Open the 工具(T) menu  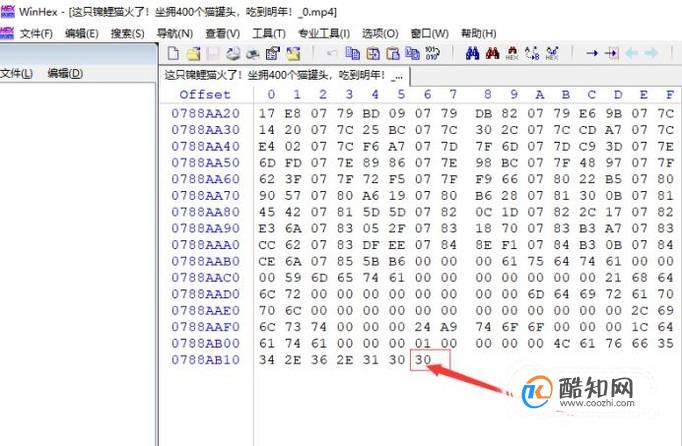[x=269, y=34]
